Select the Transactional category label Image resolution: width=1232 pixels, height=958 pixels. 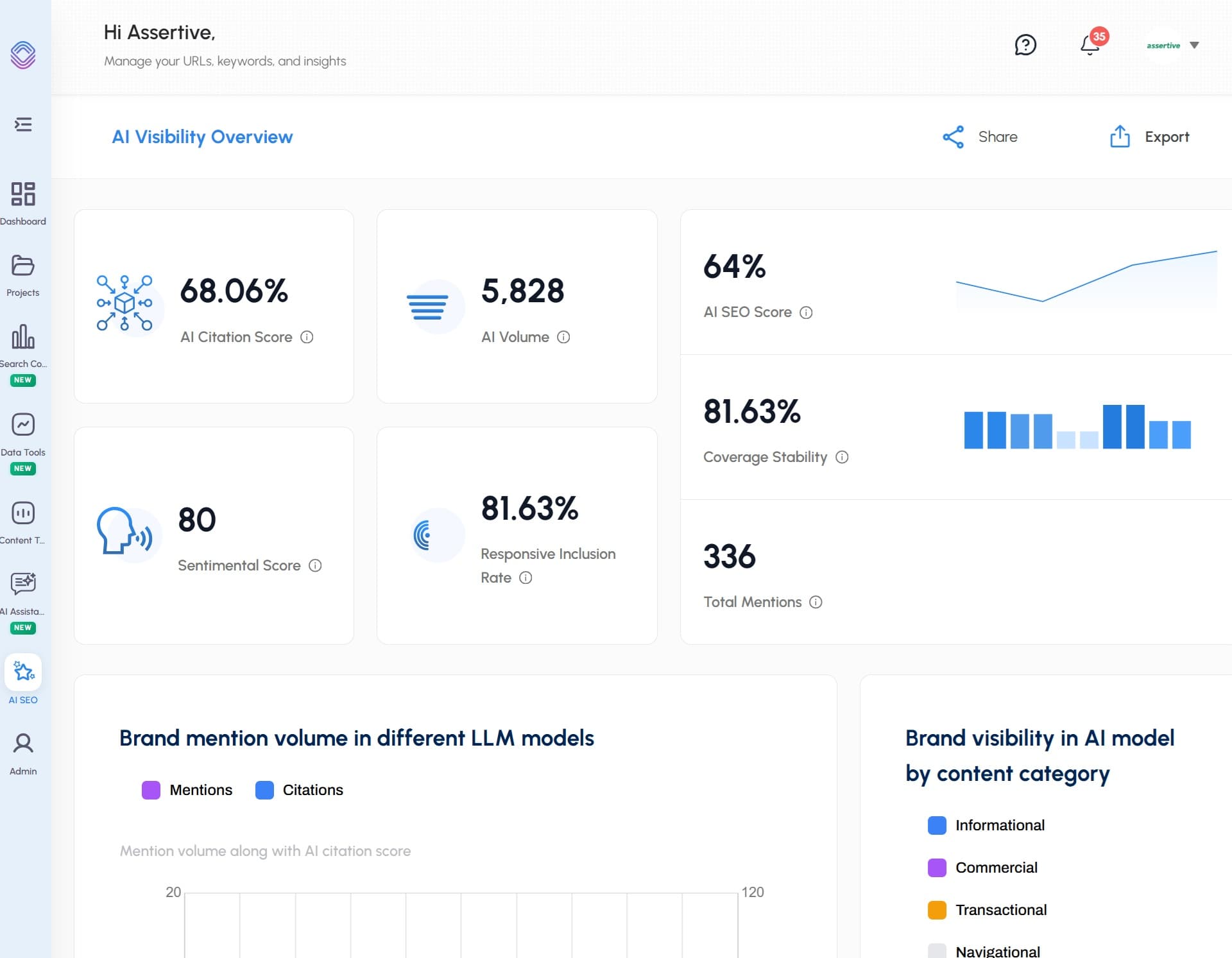(x=1000, y=909)
